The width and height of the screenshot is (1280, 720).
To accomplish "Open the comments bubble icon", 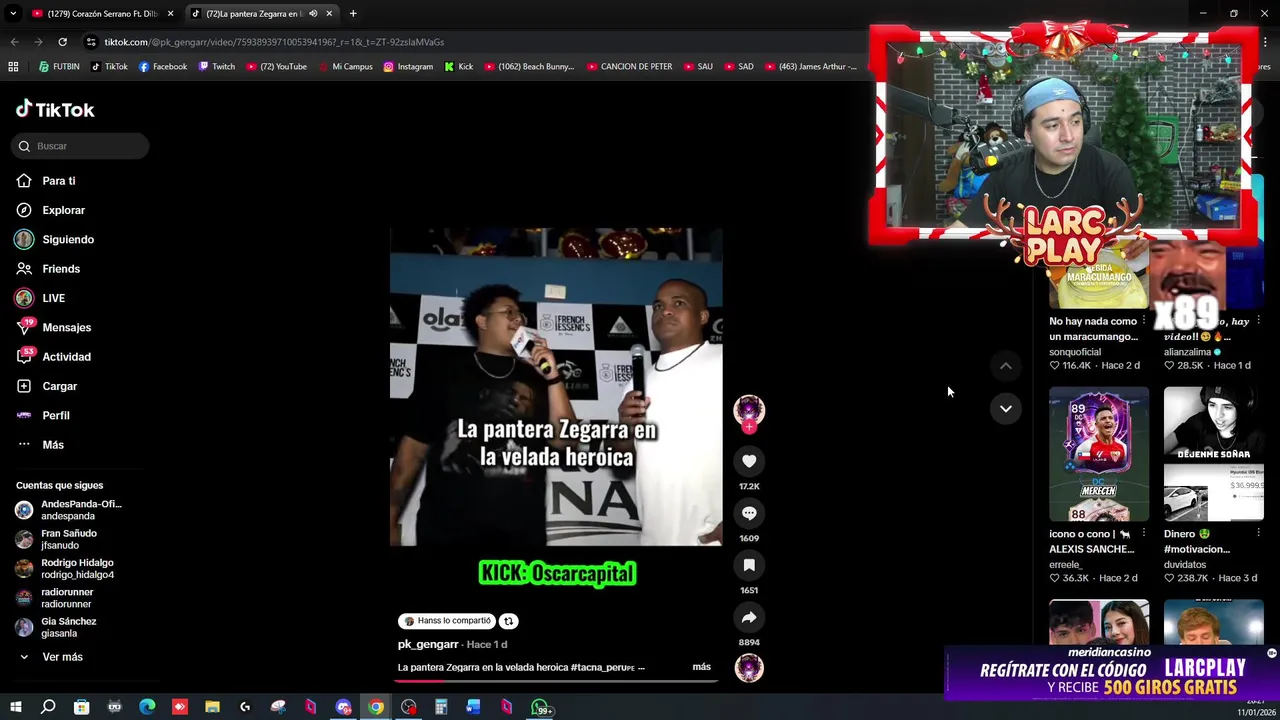I will 749,513.
